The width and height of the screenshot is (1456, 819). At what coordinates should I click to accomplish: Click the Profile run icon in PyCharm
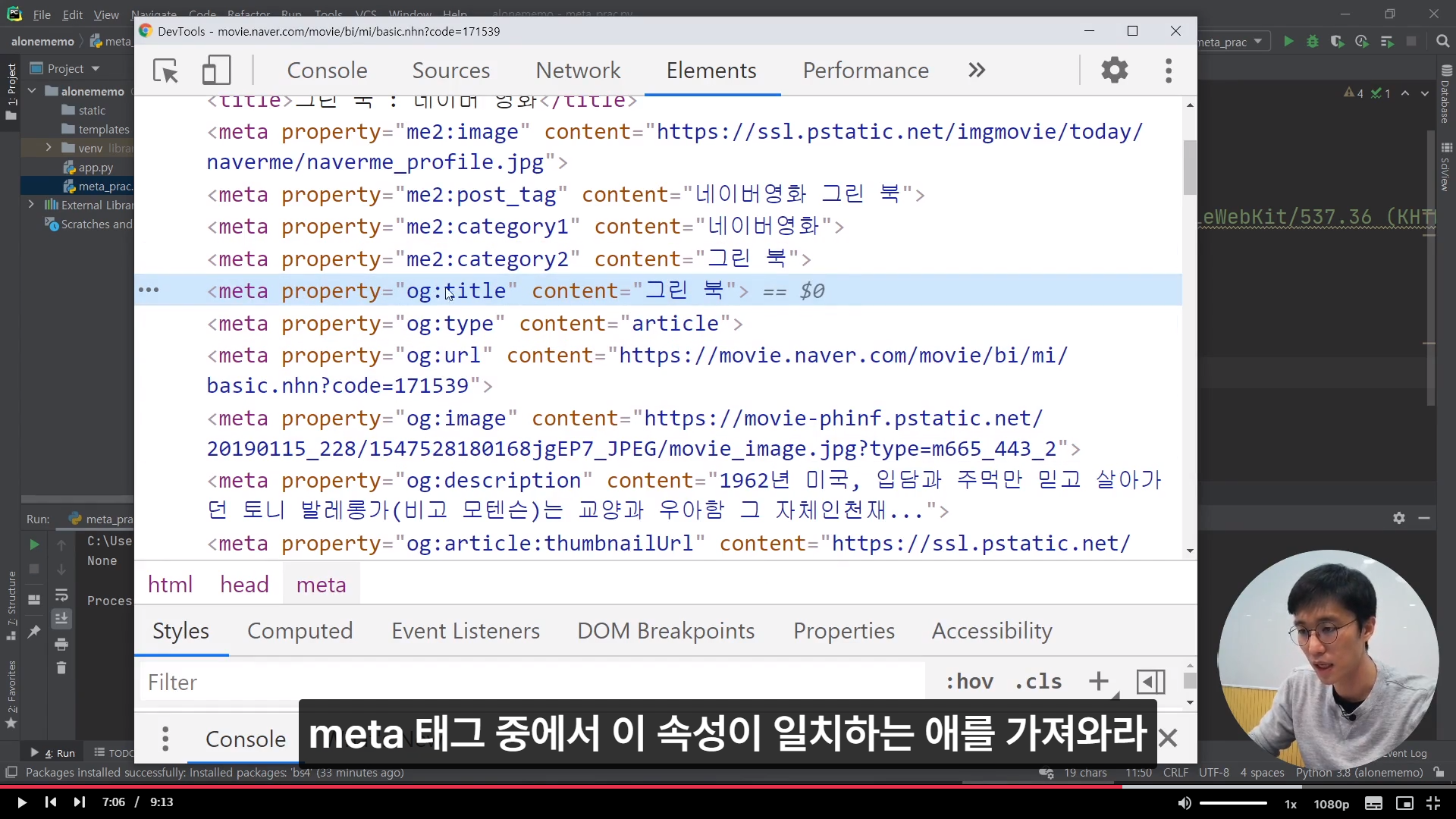(x=1362, y=42)
